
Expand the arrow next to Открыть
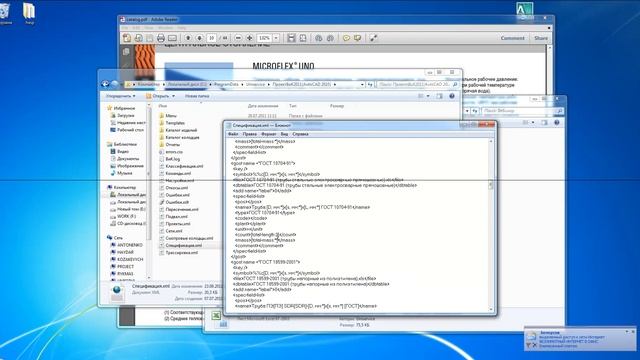(x=173, y=96)
